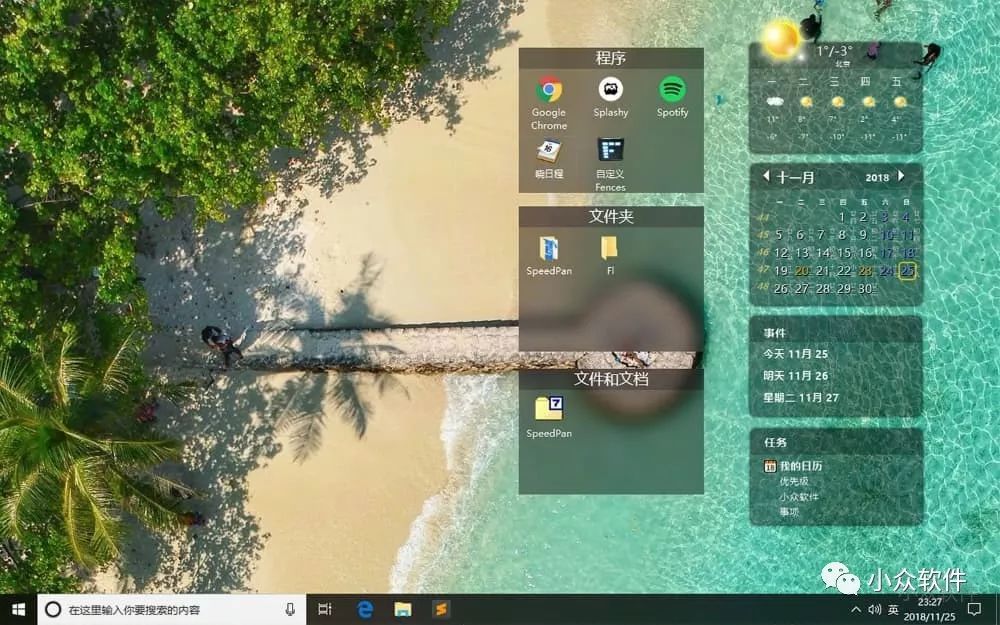1000x625 pixels.
Task: Click the 1°/-3° current temperature
Action: click(835, 51)
